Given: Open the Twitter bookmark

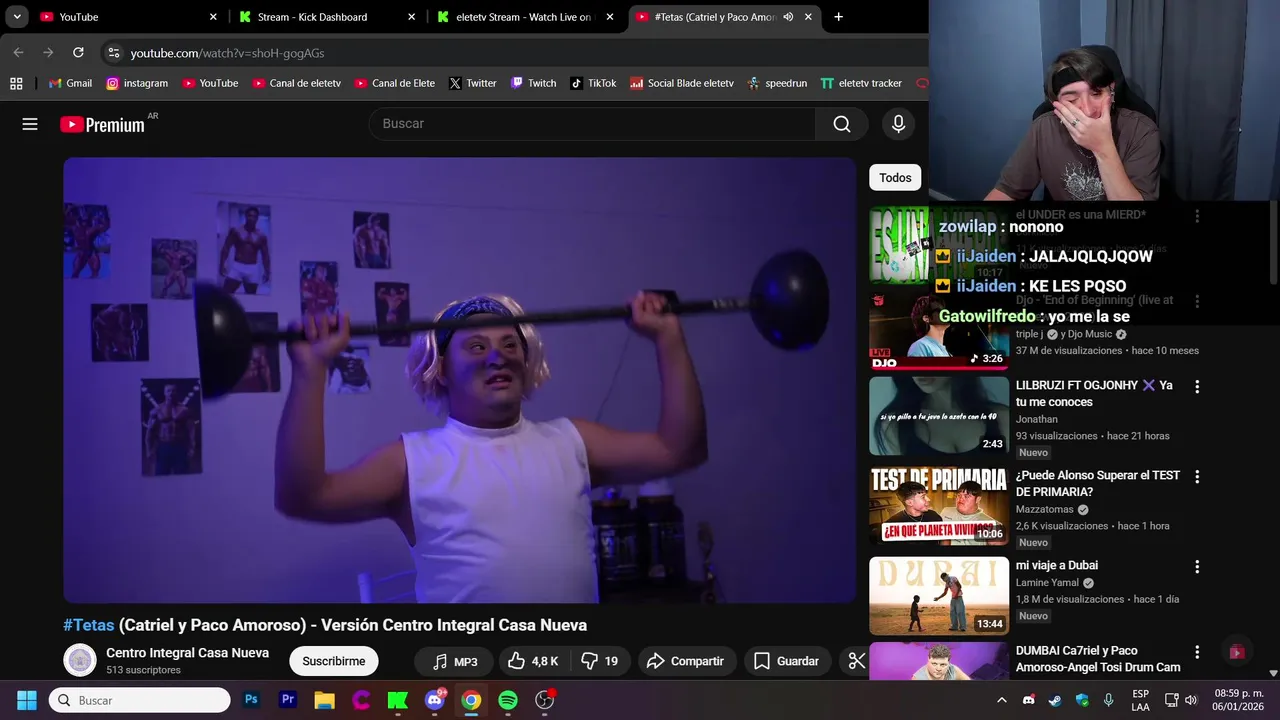Looking at the screenshot, I should pos(472,83).
